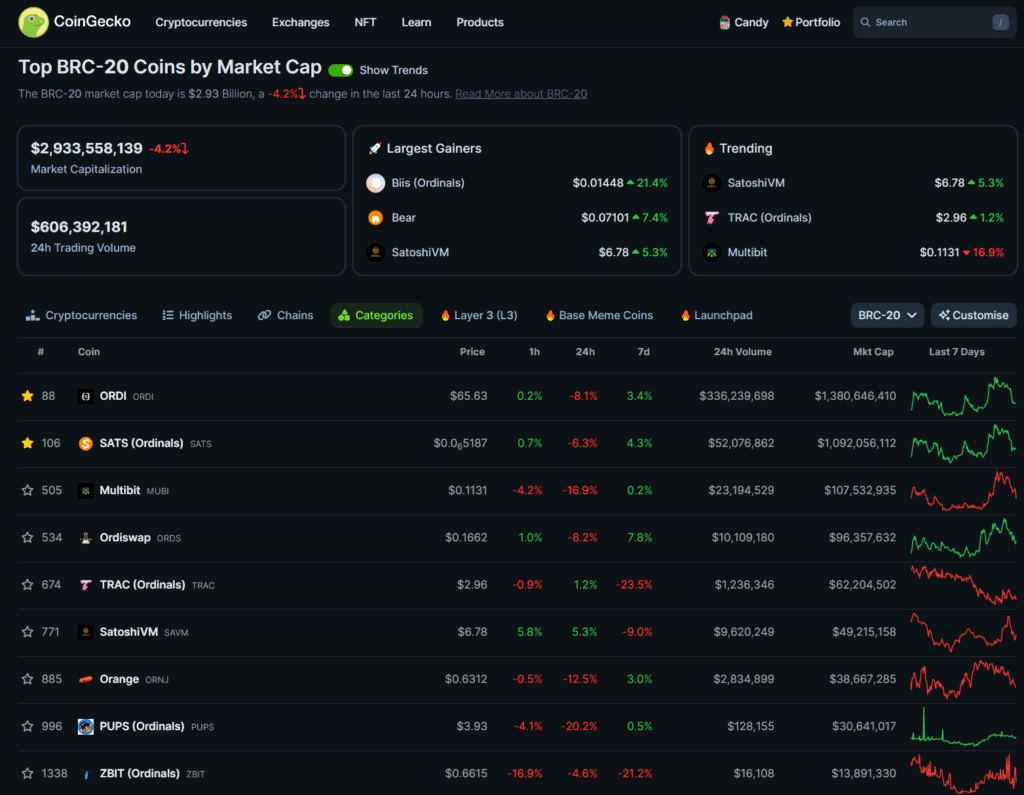The height and width of the screenshot is (795, 1024).
Task: Open ORDI last 7 days sparkline
Action: pyautogui.click(x=963, y=396)
